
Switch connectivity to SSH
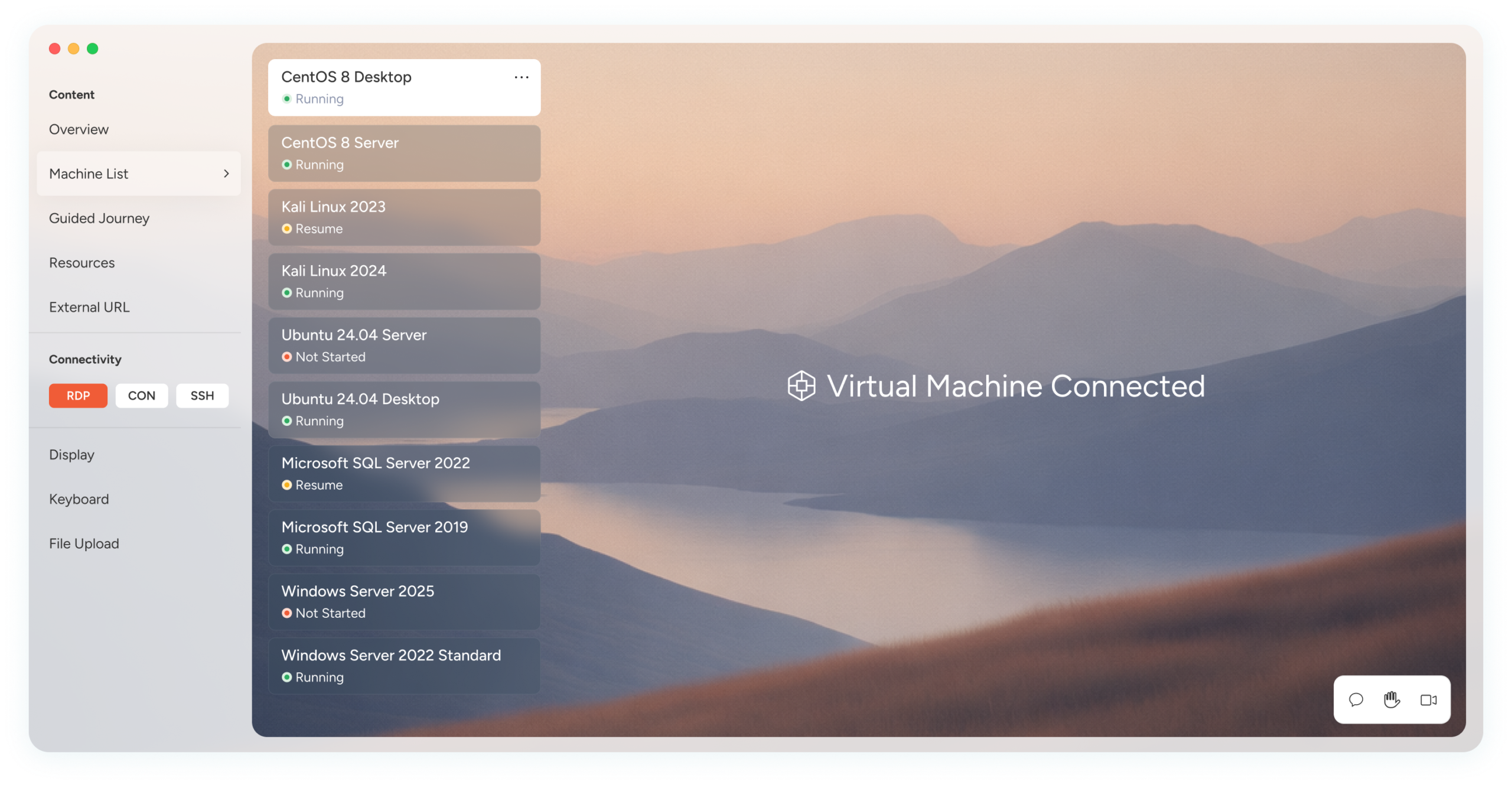pyautogui.click(x=202, y=396)
